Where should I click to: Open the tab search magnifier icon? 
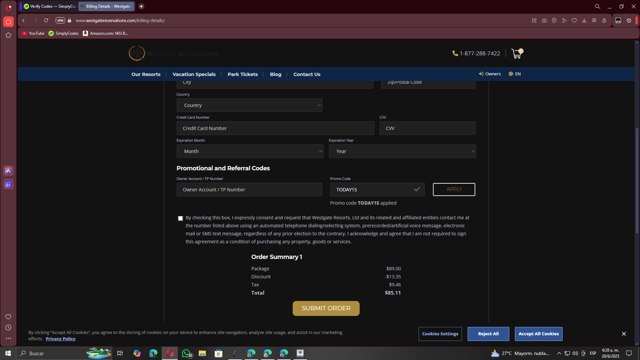(597, 7)
